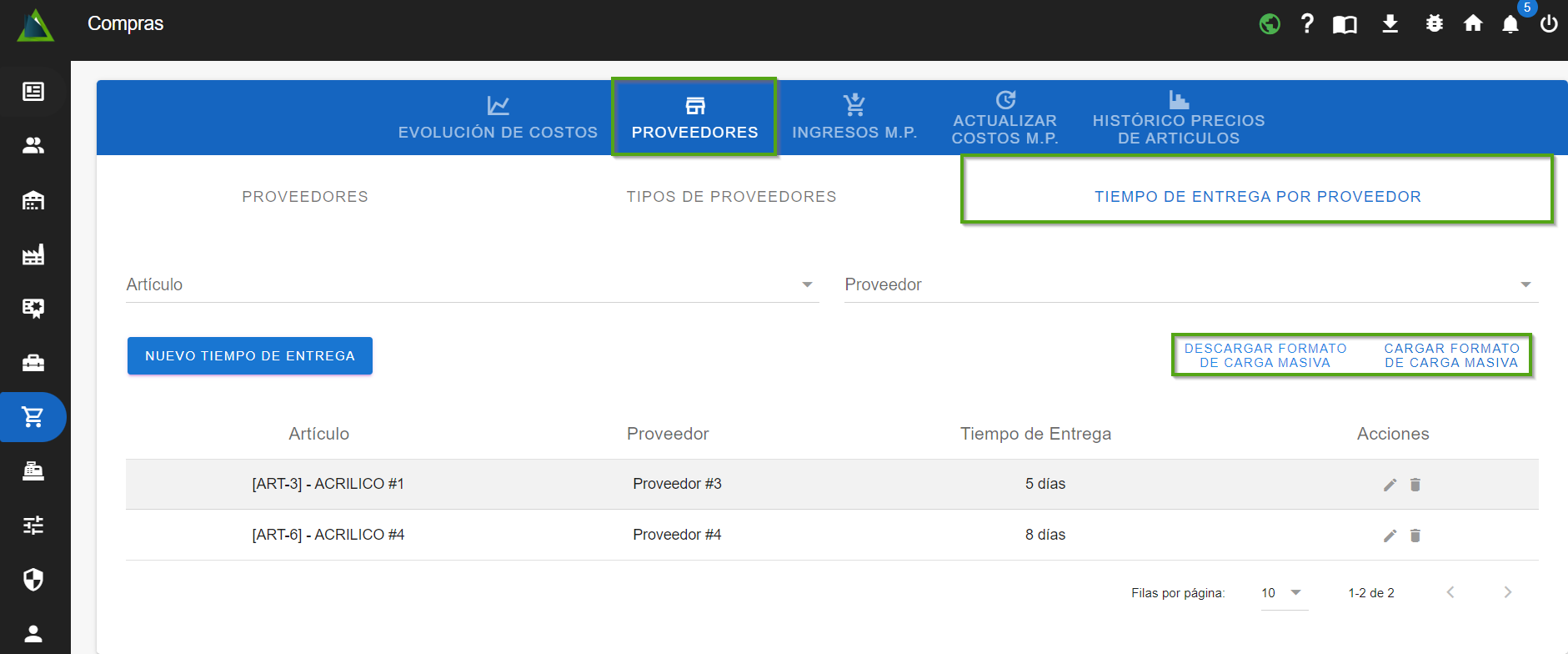Click the notifications bell icon
This screenshot has height=654, width=1568.
tap(1510, 24)
